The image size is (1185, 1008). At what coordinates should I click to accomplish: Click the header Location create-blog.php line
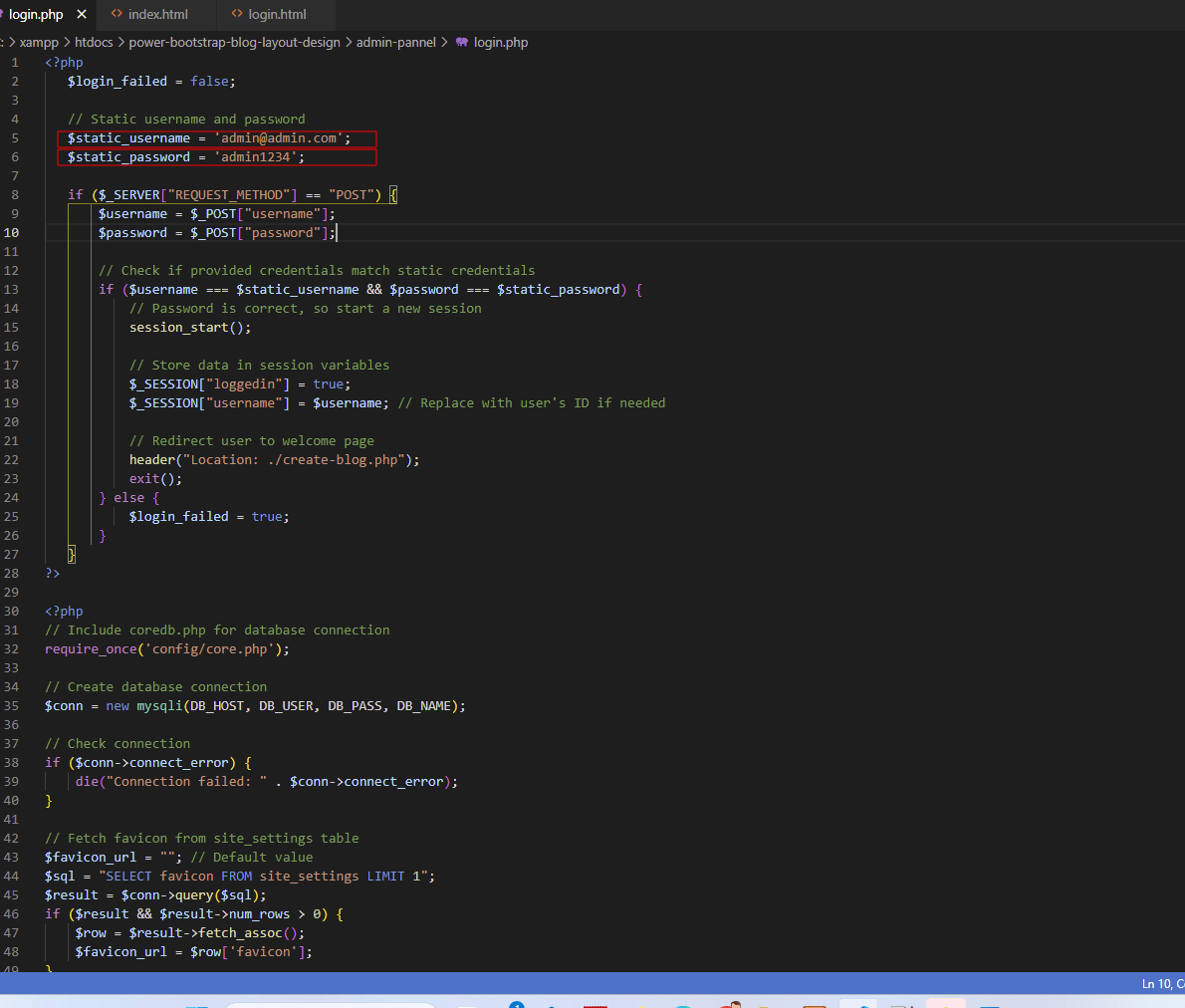274,460
